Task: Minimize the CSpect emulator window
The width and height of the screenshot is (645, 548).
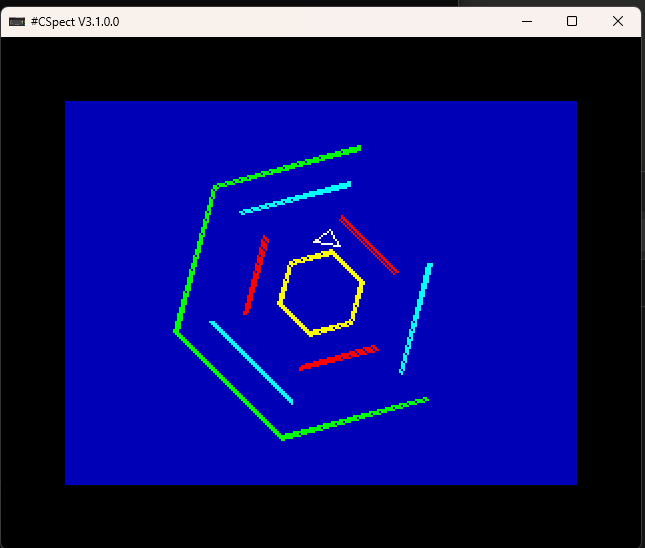Action: (x=526, y=21)
